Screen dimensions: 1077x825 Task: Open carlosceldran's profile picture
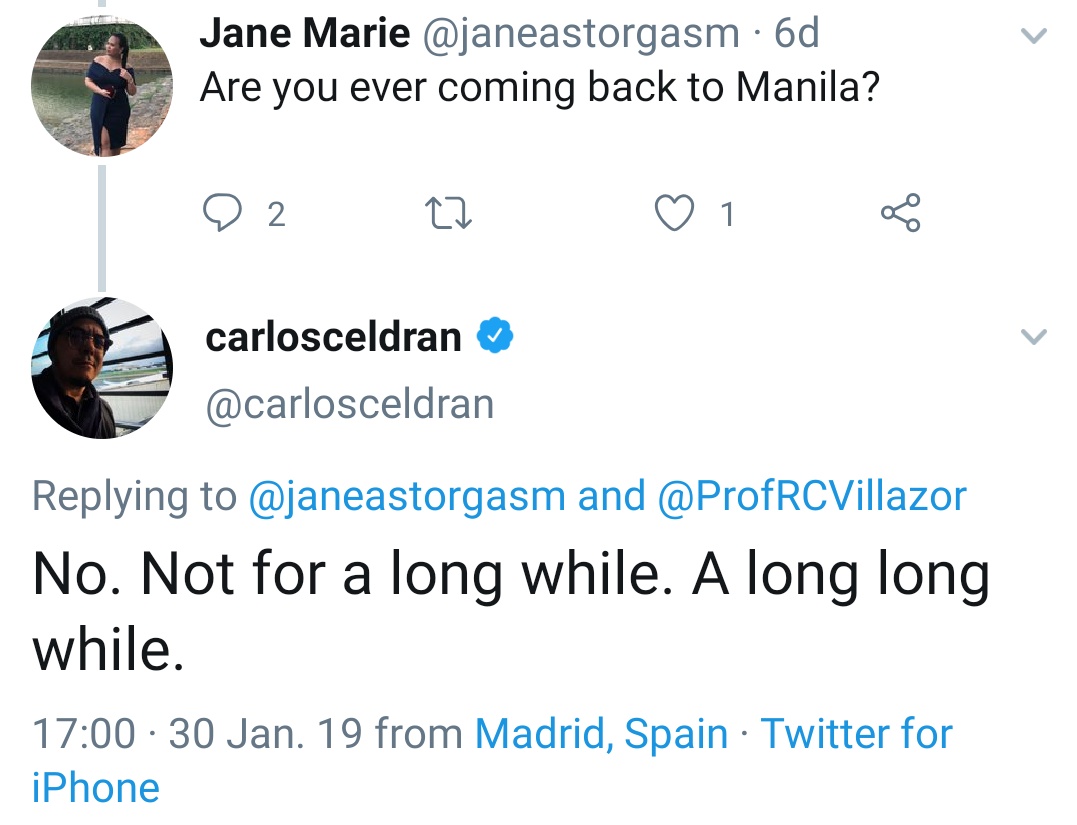(102, 367)
